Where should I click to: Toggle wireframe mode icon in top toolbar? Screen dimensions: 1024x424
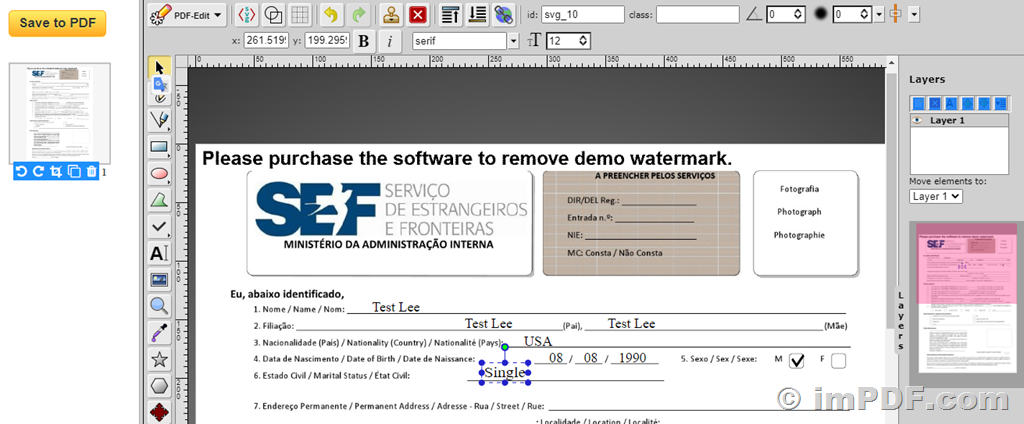coord(273,14)
